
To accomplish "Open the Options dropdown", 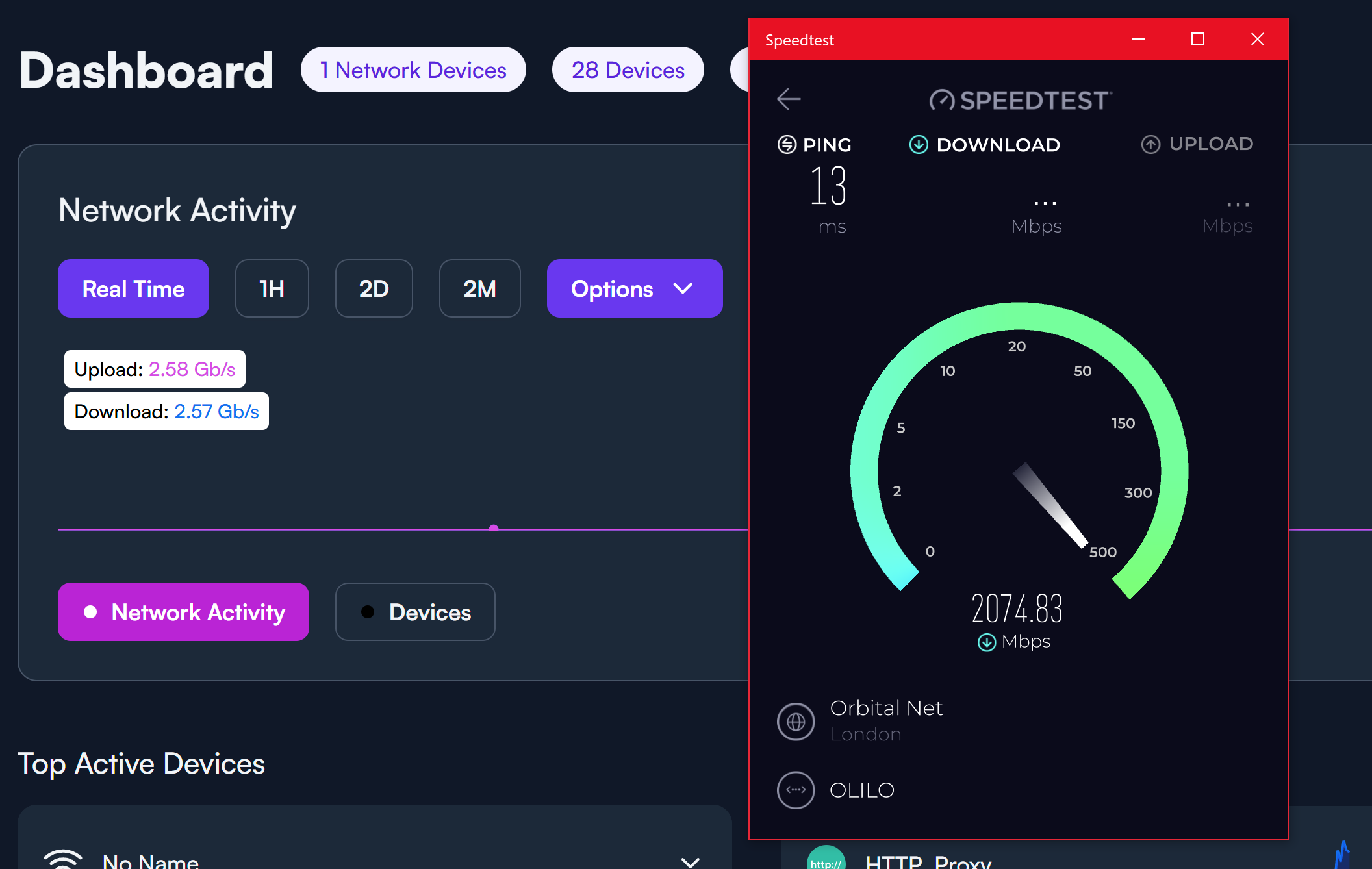I will (x=635, y=288).
